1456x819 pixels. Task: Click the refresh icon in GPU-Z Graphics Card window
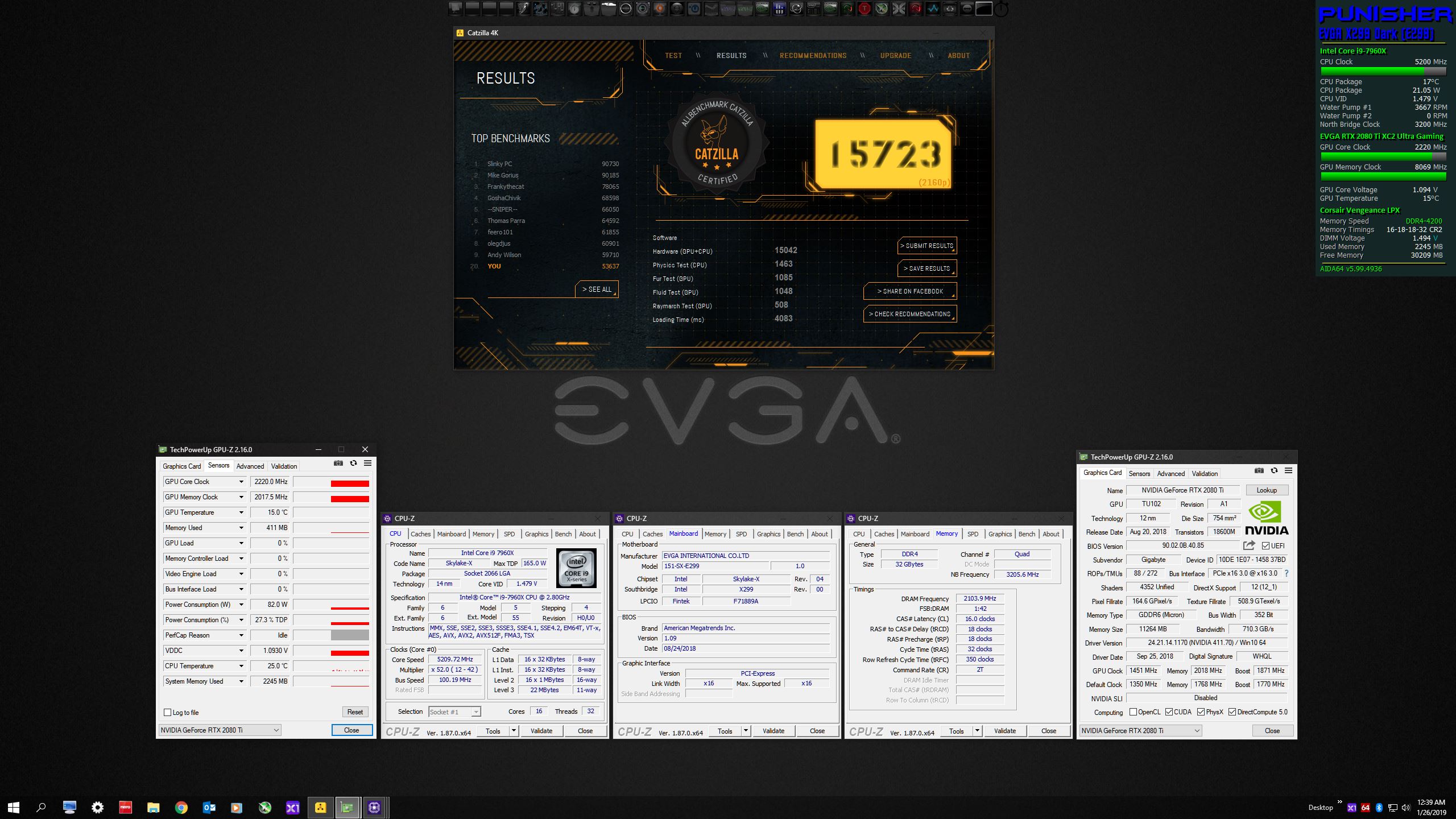(1274, 471)
